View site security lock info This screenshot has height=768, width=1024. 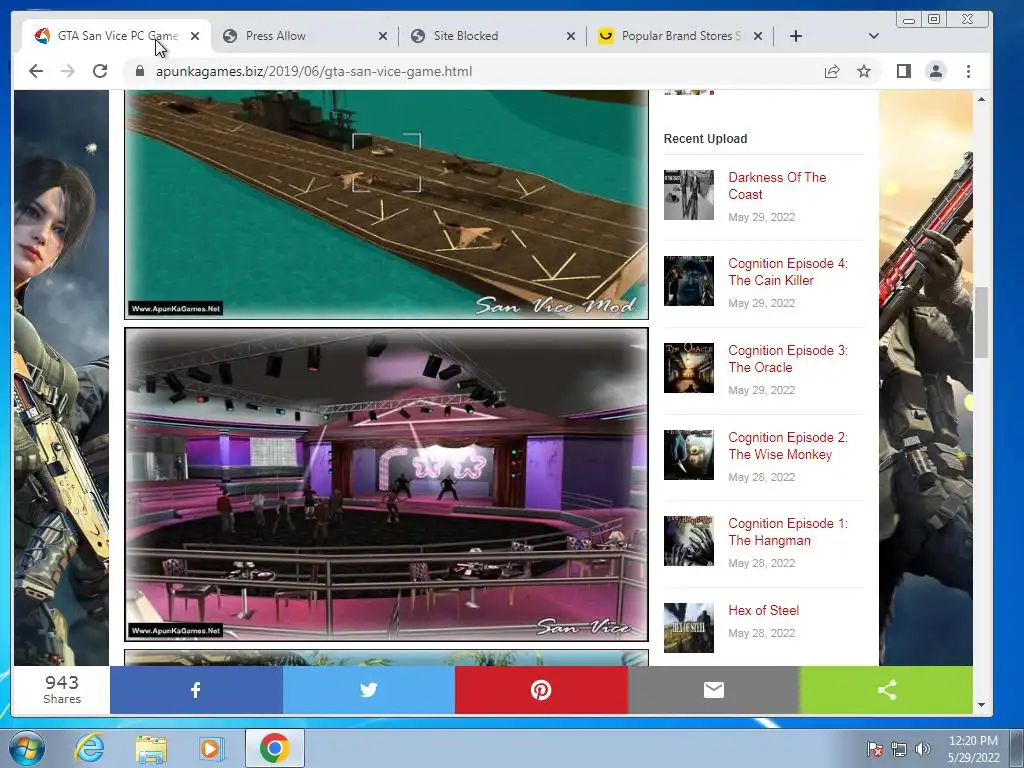(140, 71)
